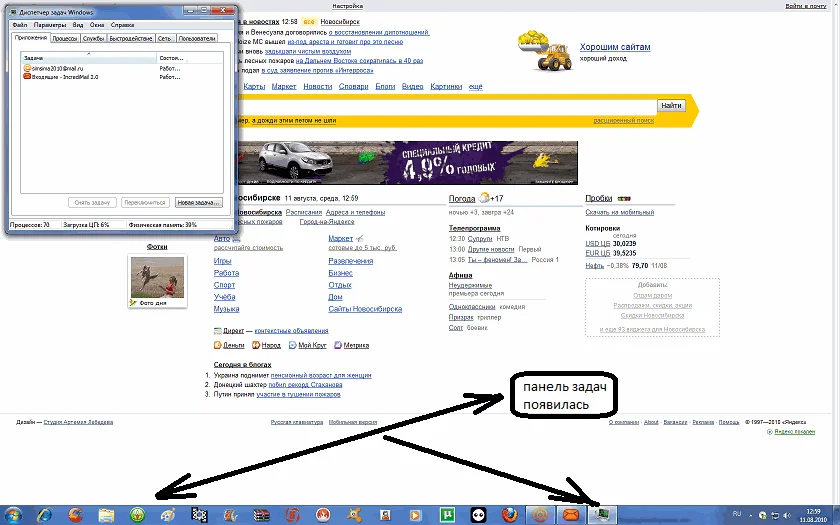Image resolution: width=840 pixels, height=525 pixels.
Task: Click the Paint palette icon on taskbar
Action: (x=168, y=515)
